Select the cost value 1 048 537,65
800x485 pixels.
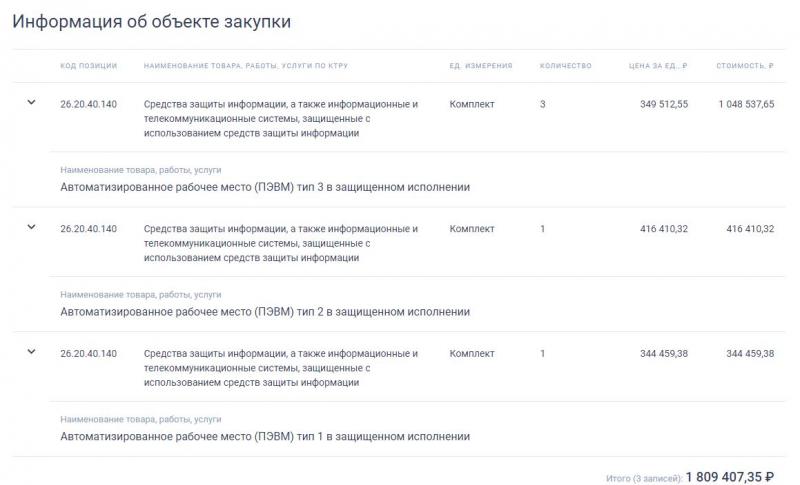click(746, 104)
